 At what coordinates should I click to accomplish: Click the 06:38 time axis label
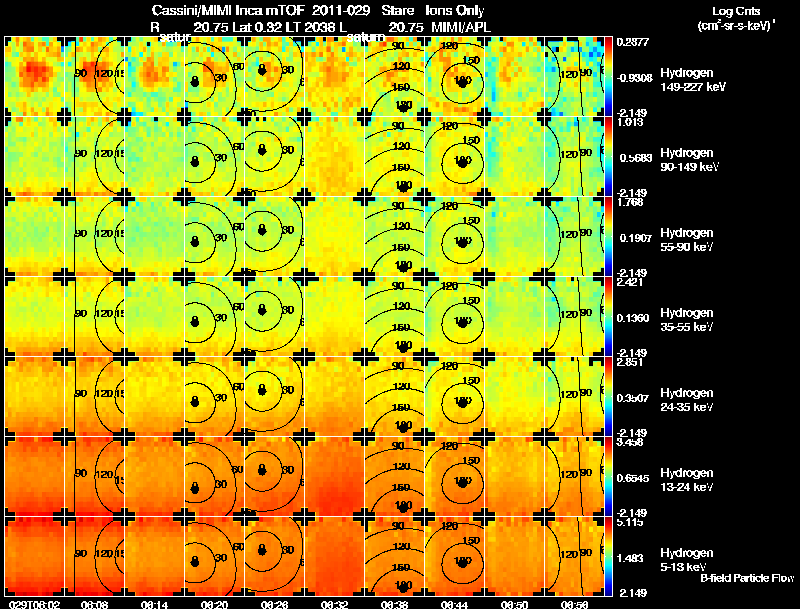(x=394, y=605)
